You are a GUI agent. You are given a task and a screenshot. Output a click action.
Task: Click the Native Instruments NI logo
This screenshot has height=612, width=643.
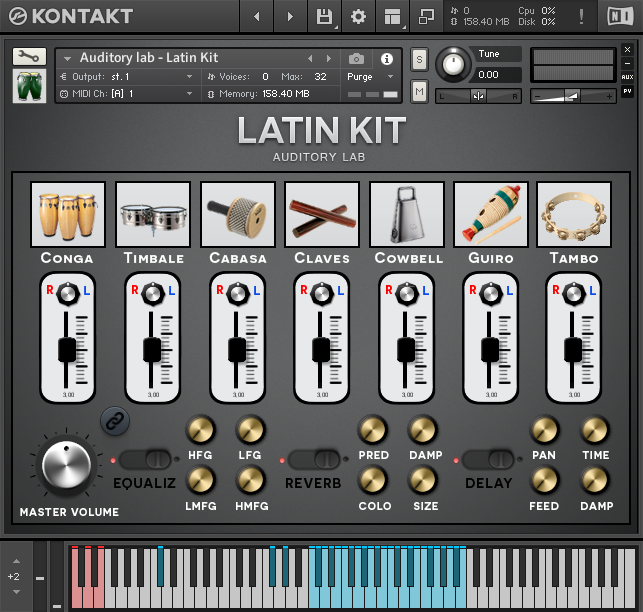620,16
